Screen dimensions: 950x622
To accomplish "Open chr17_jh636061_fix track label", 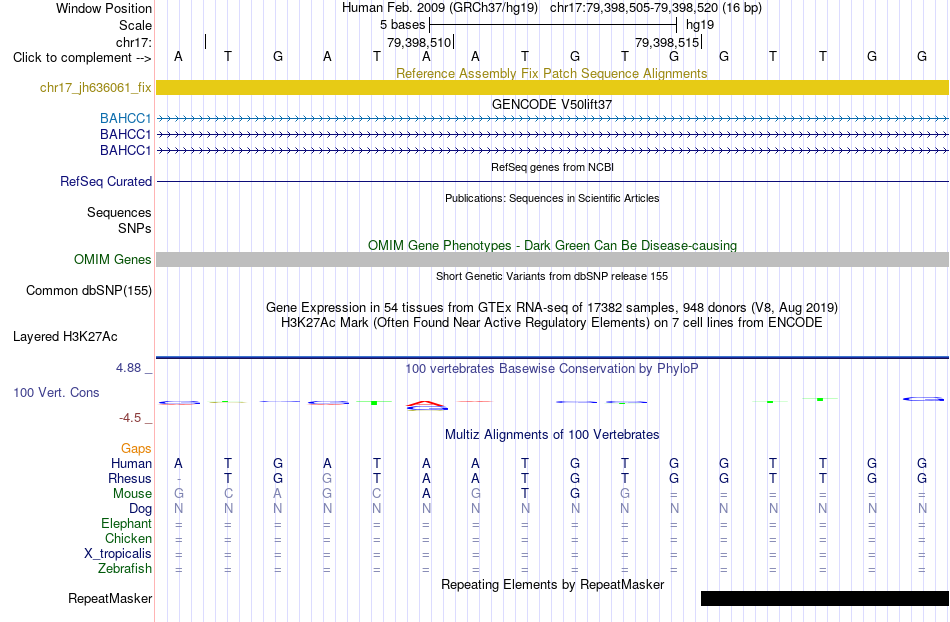I will pos(95,87).
